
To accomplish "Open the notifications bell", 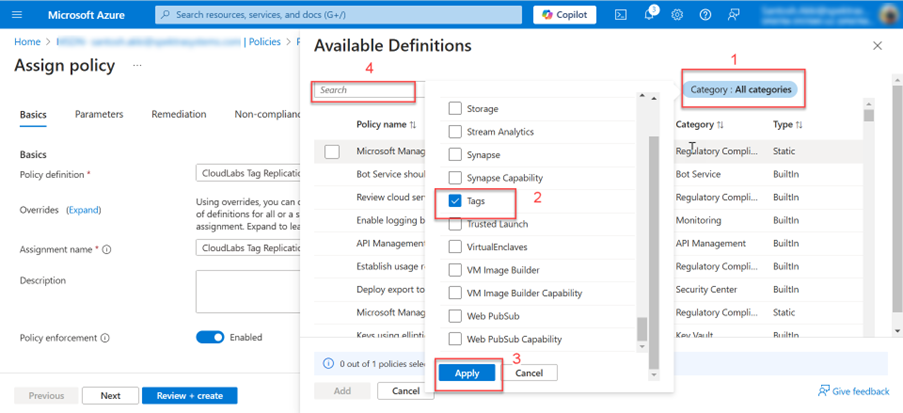I will coord(648,15).
